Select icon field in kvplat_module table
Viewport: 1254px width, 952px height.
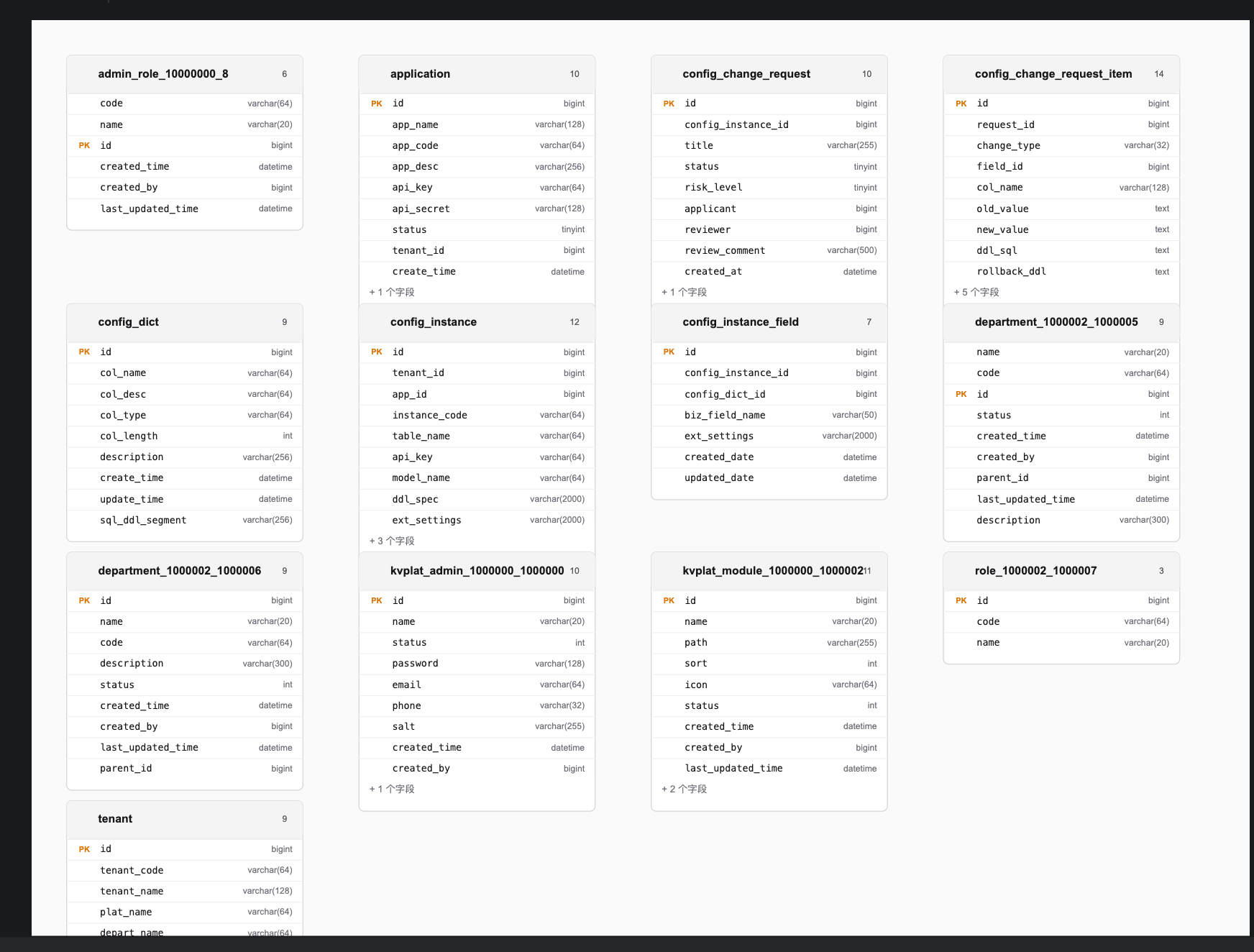pyautogui.click(x=769, y=685)
